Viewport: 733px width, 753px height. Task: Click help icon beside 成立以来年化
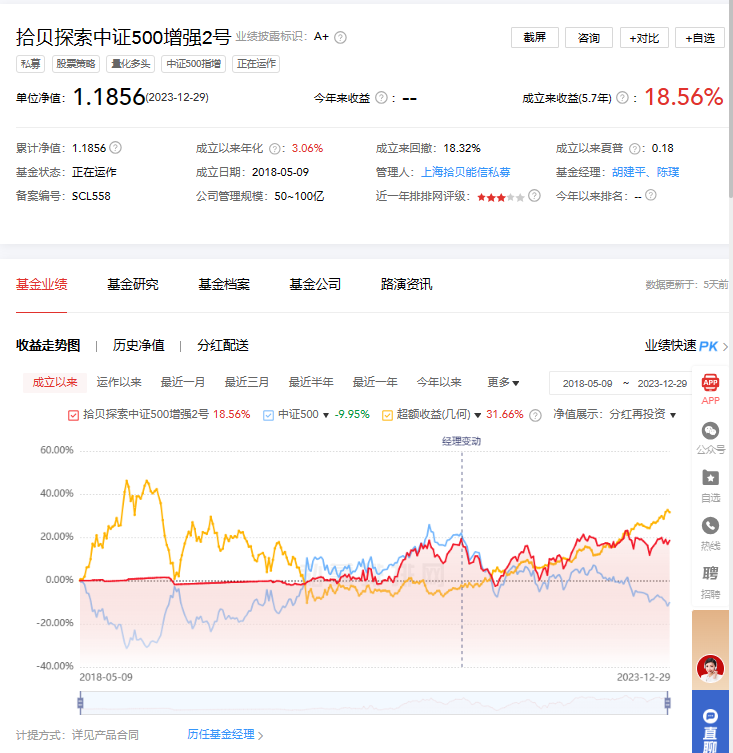point(274,149)
